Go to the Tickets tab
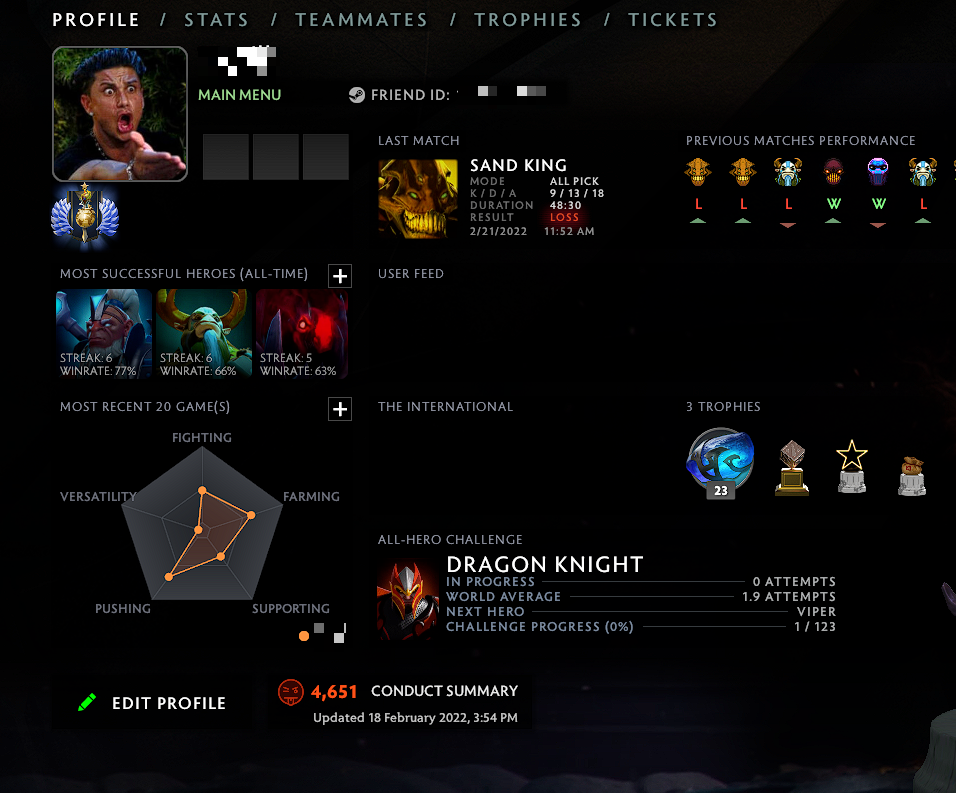Screen dimensions: 956x793 click(x=673, y=20)
